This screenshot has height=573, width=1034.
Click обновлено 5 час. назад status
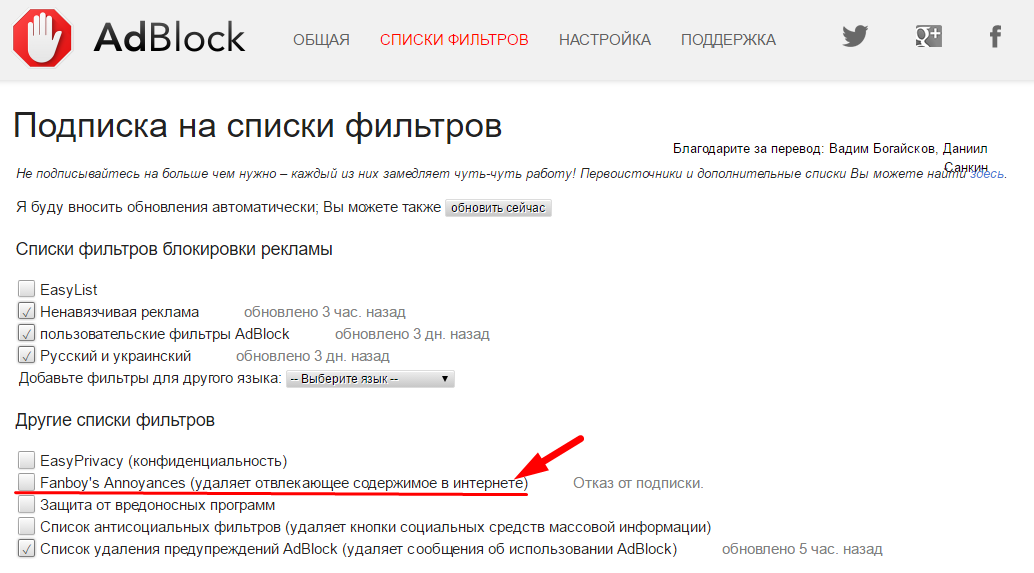pyautogui.click(x=802, y=549)
